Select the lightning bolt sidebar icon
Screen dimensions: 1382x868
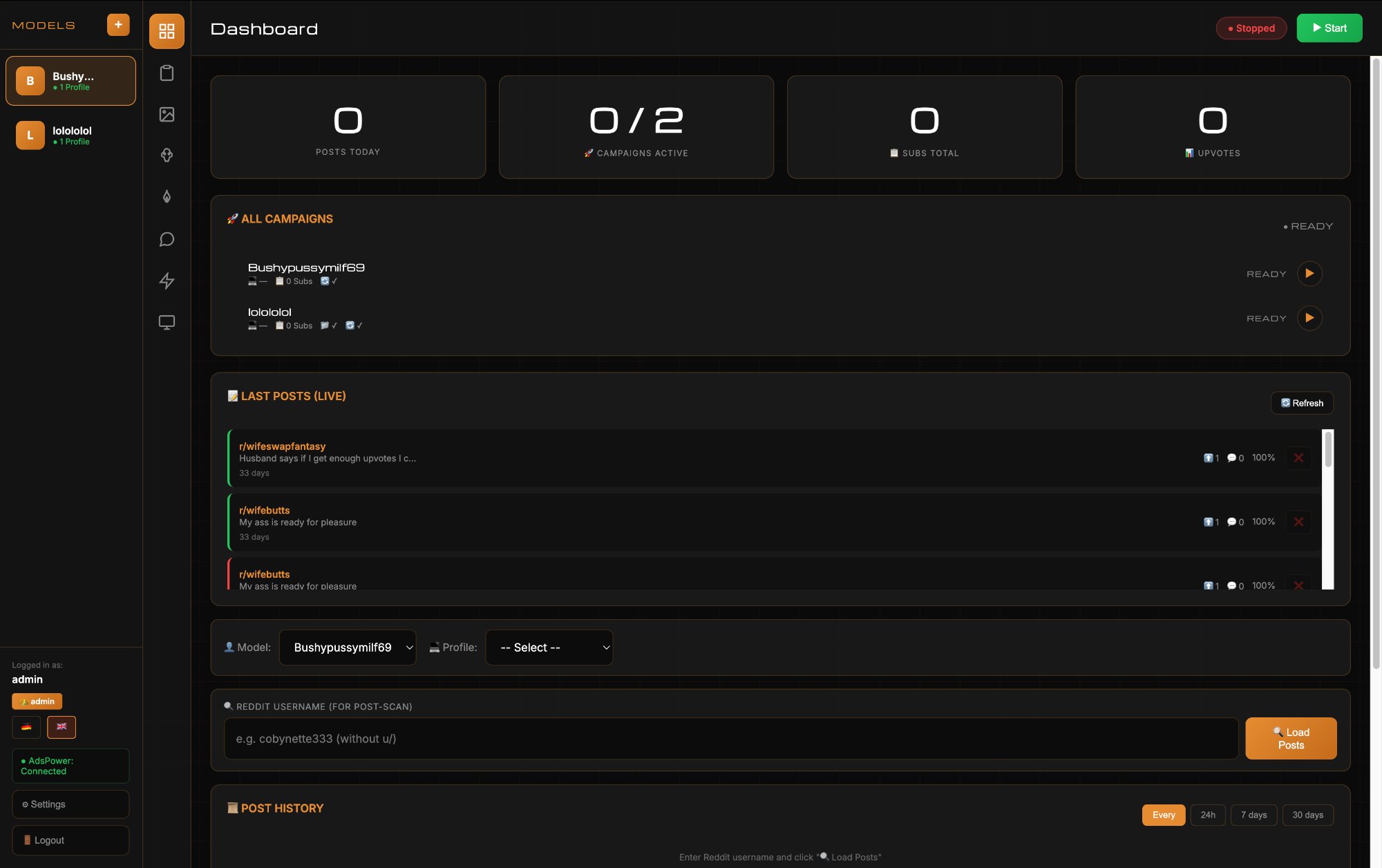166,281
